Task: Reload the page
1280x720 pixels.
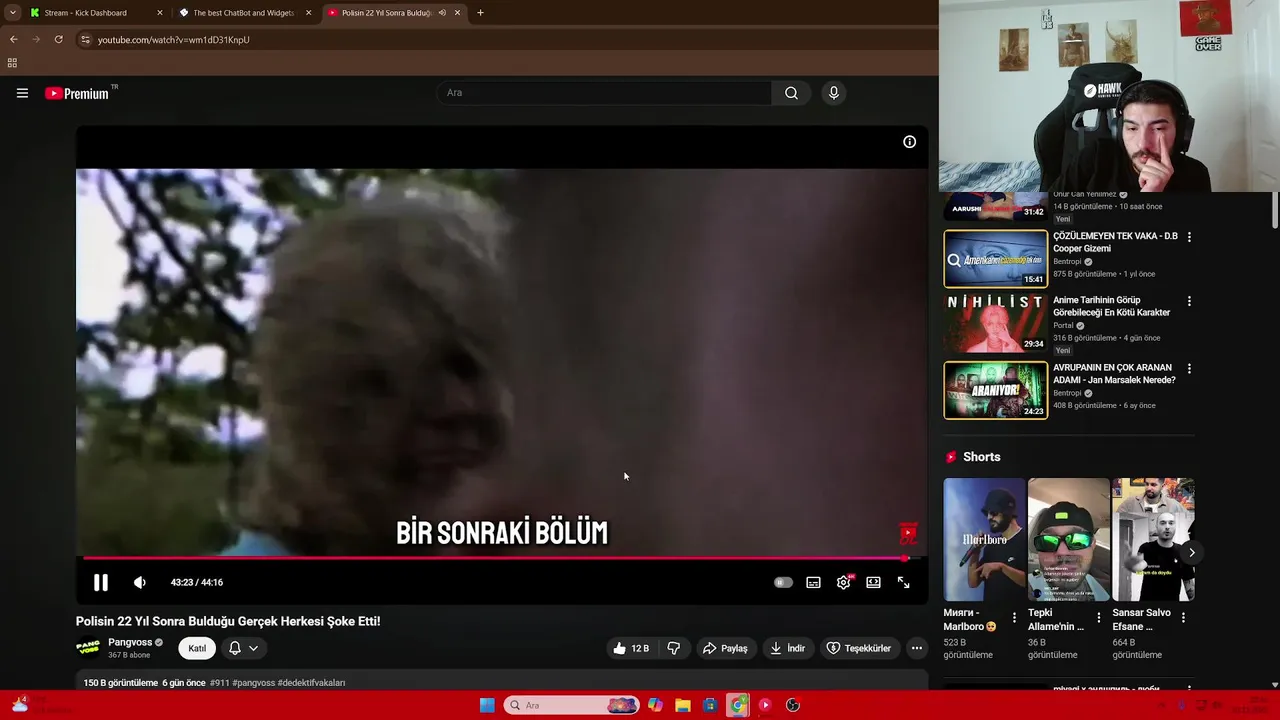Action: [58, 39]
